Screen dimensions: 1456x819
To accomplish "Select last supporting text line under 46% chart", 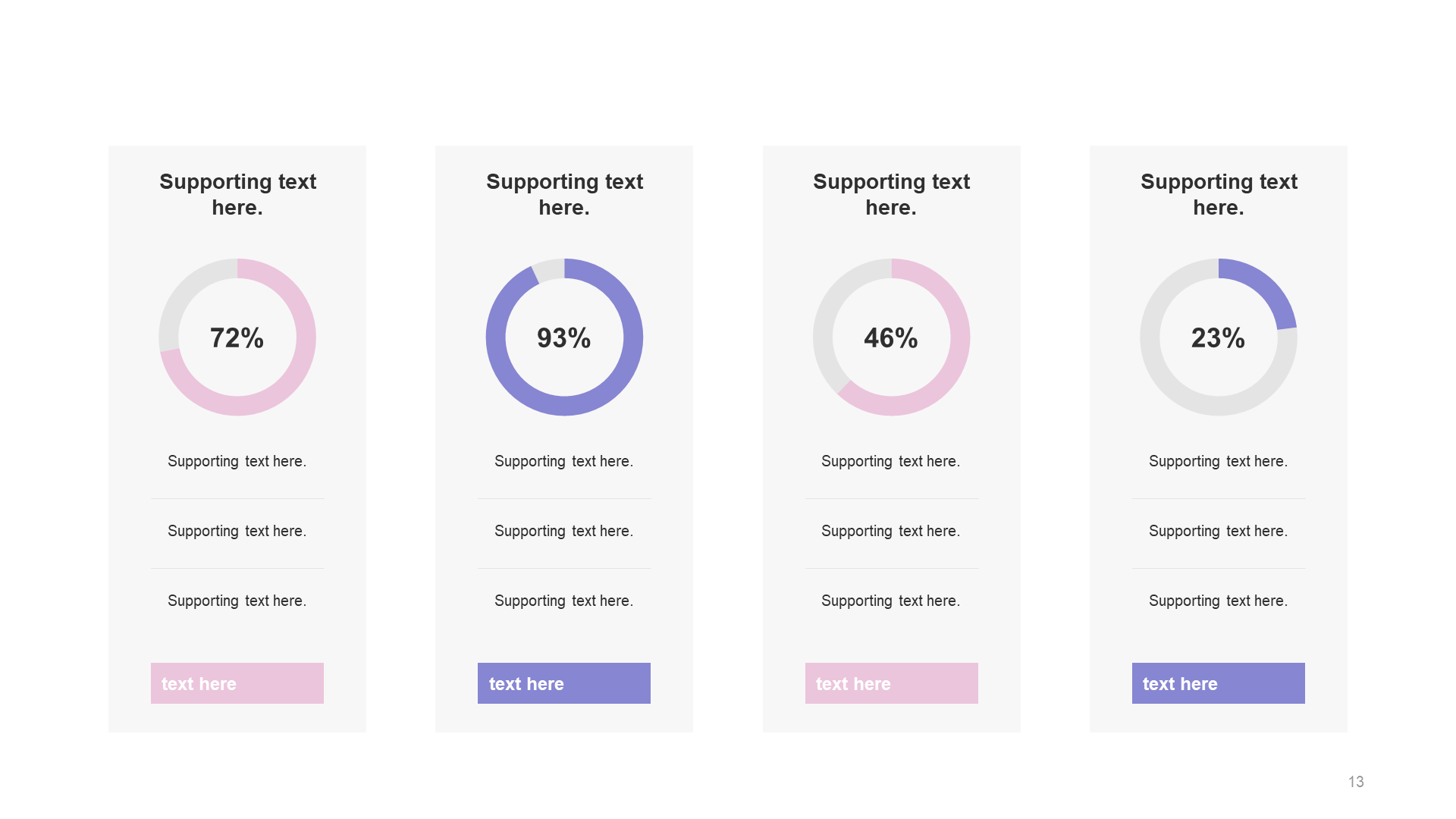I will pyautogui.click(x=891, y=601).
